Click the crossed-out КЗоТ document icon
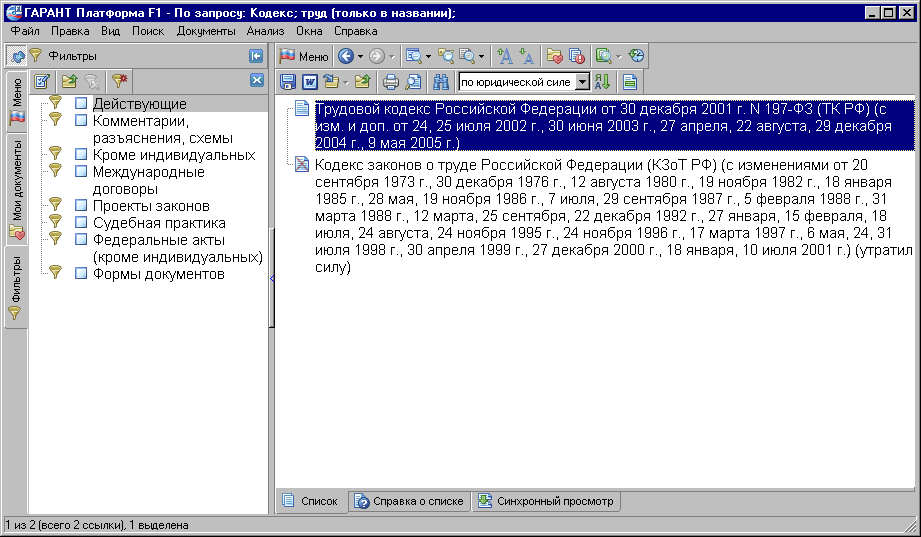Viewport: 921px width, 537px height. (301, 165)
